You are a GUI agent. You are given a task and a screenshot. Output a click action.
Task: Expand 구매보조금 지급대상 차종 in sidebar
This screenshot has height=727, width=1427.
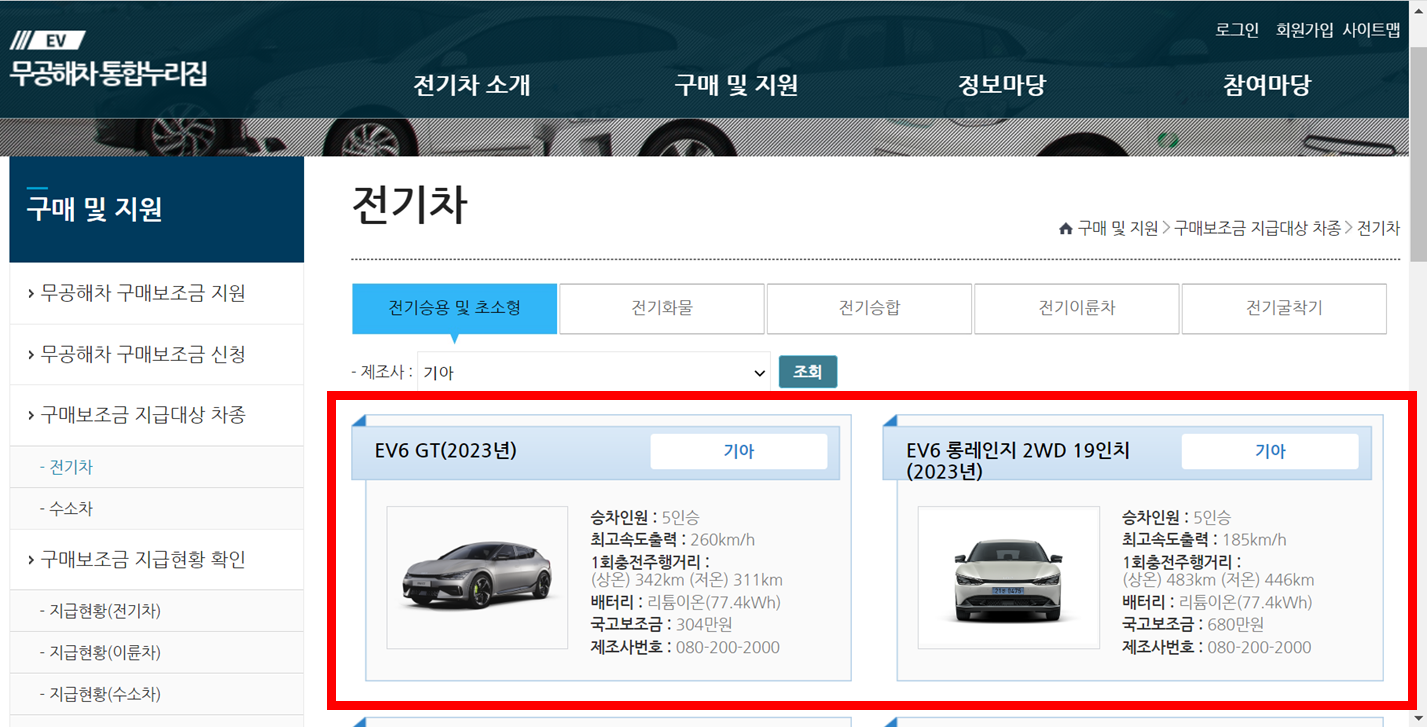coord(157,415)
